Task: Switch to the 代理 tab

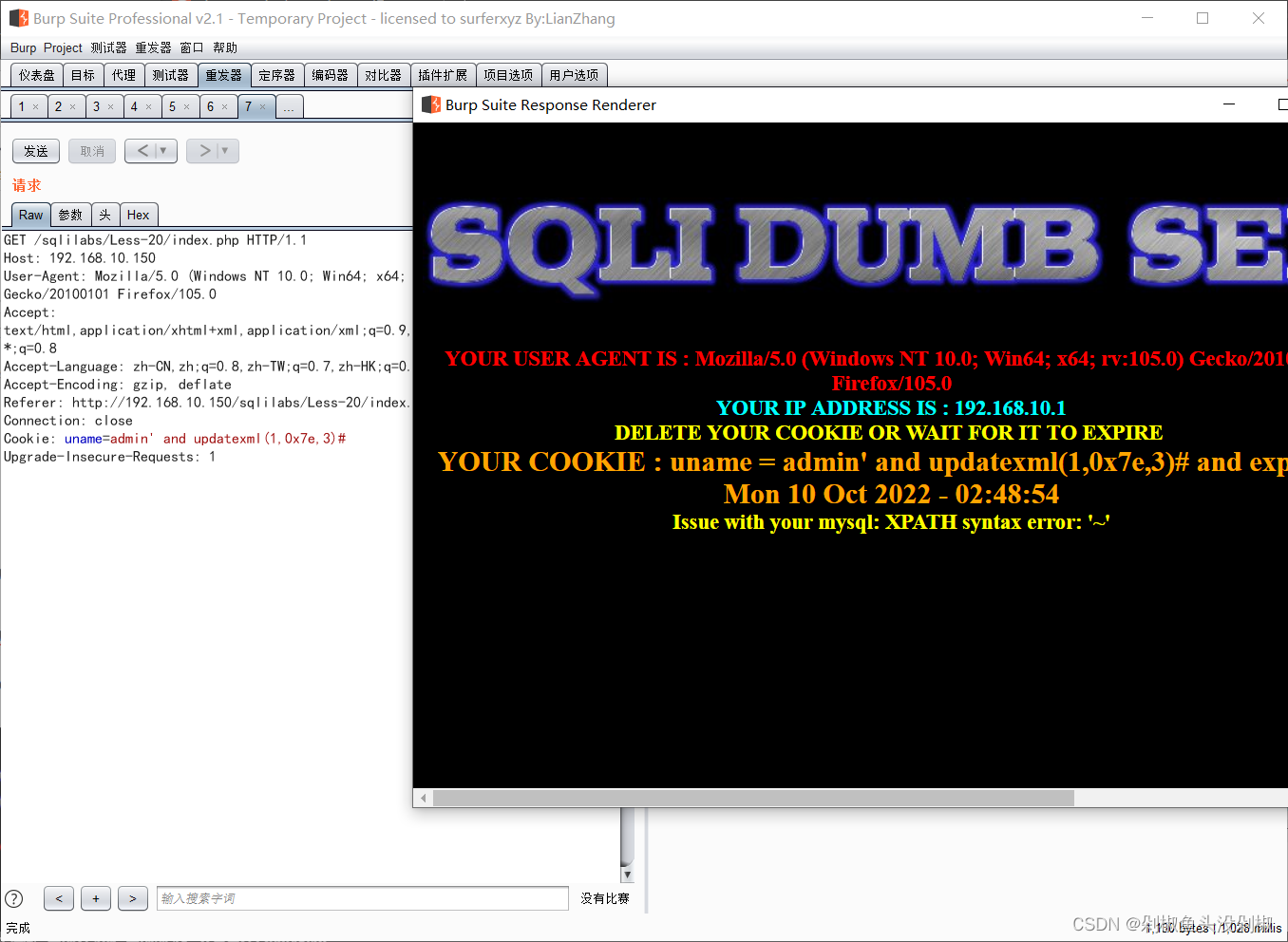Action: (123, 75)
